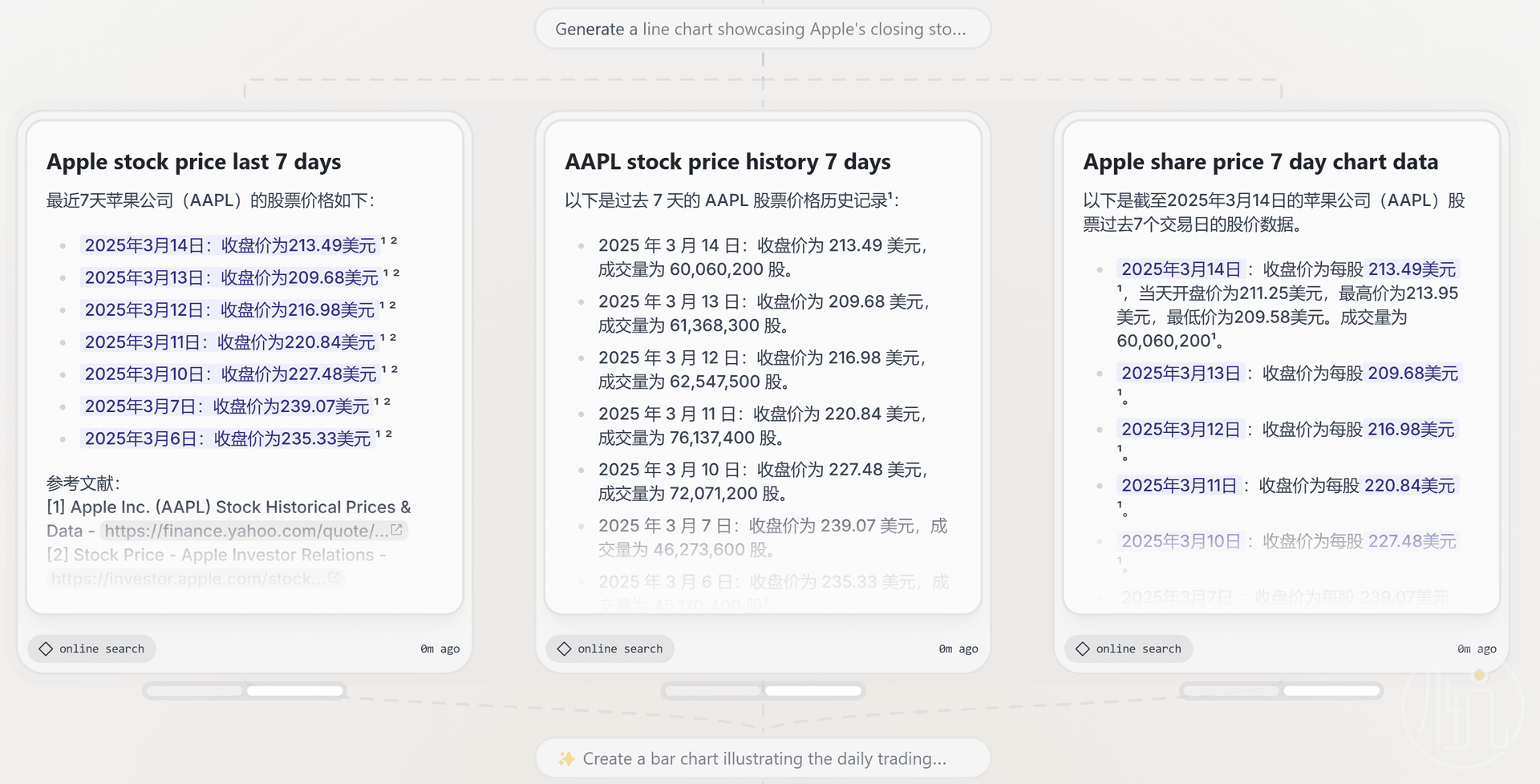Open the investor.apple.com stock link

[188, 578]
